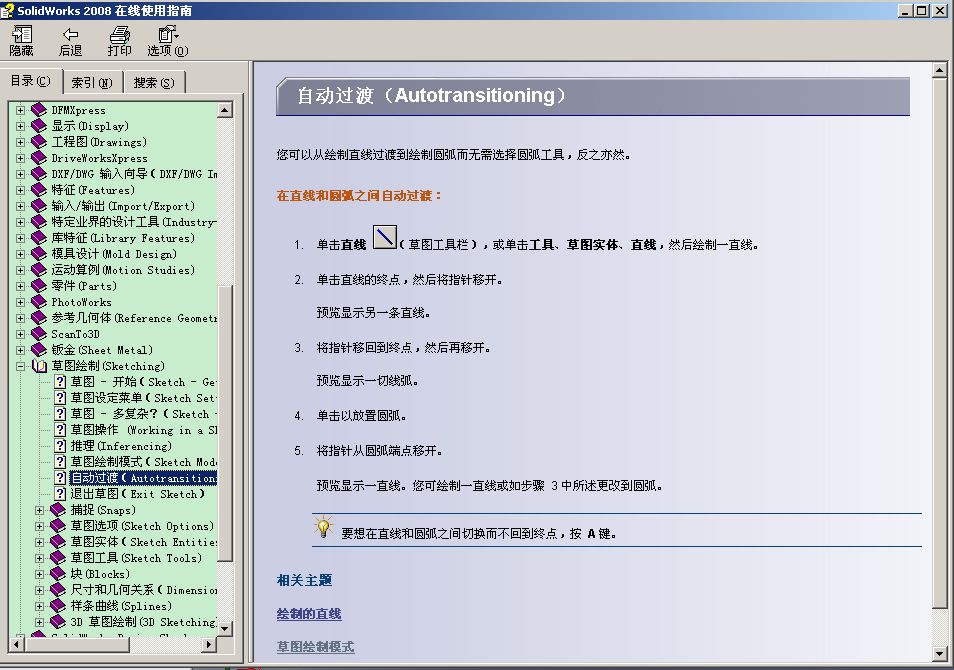The image size is (954, 670).
Task: Click the Hide (隐藏) toolbar icon
Action: 22,41
